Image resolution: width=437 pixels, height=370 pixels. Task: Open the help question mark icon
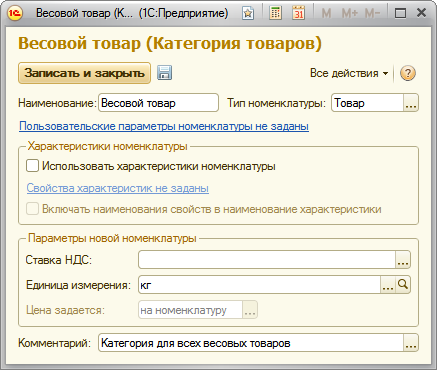click(x=408, y=73)
